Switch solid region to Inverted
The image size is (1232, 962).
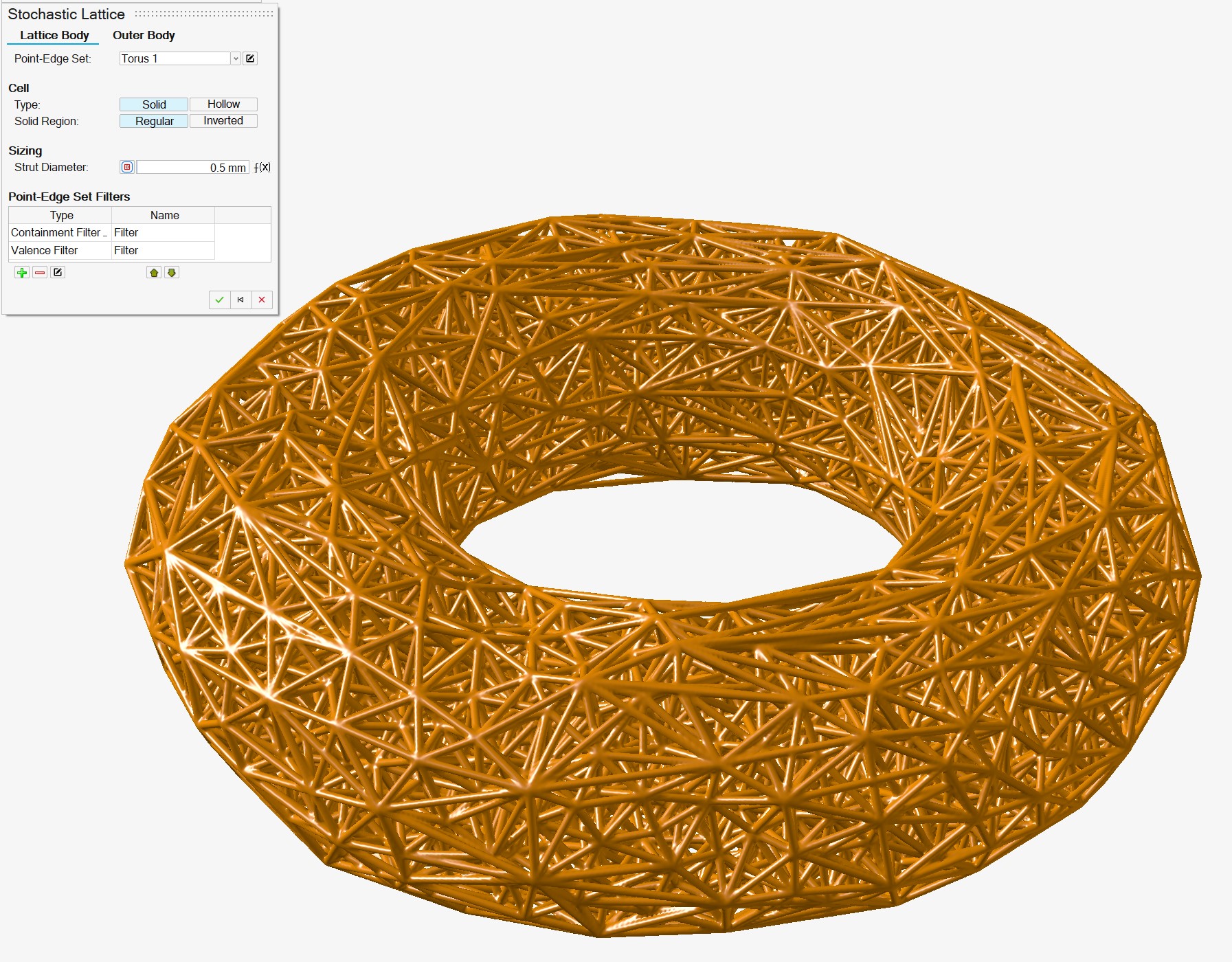tap(223, 121)
